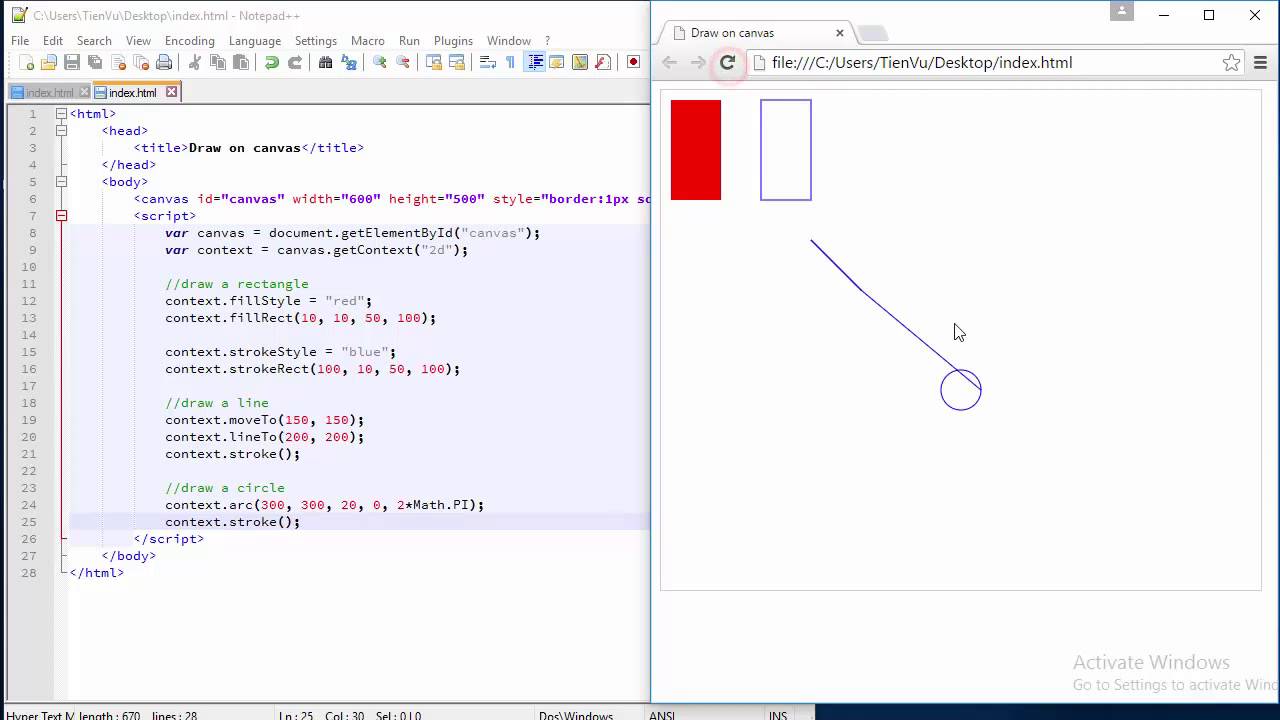Open the Edit menu
Screen dimensions: 1280x720
53,41
